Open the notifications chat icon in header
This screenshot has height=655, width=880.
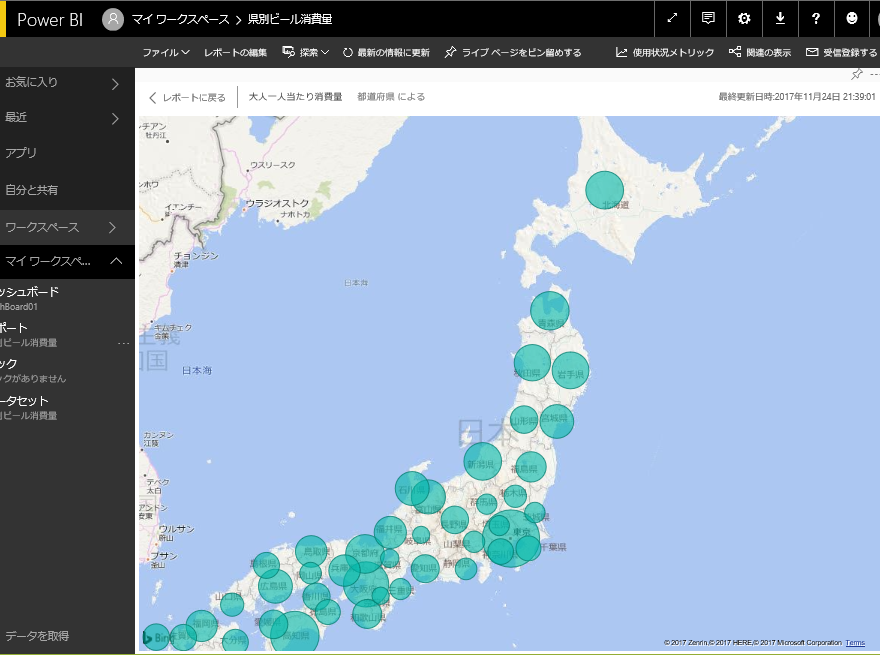[708, 18]
